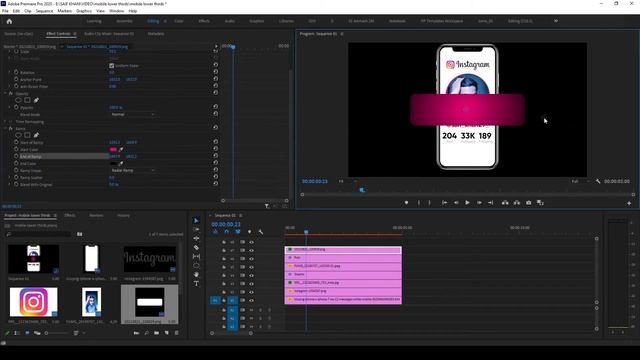Select the Ripple Edit tool
This screenshot has height=360, width=640.
[196, 238]
